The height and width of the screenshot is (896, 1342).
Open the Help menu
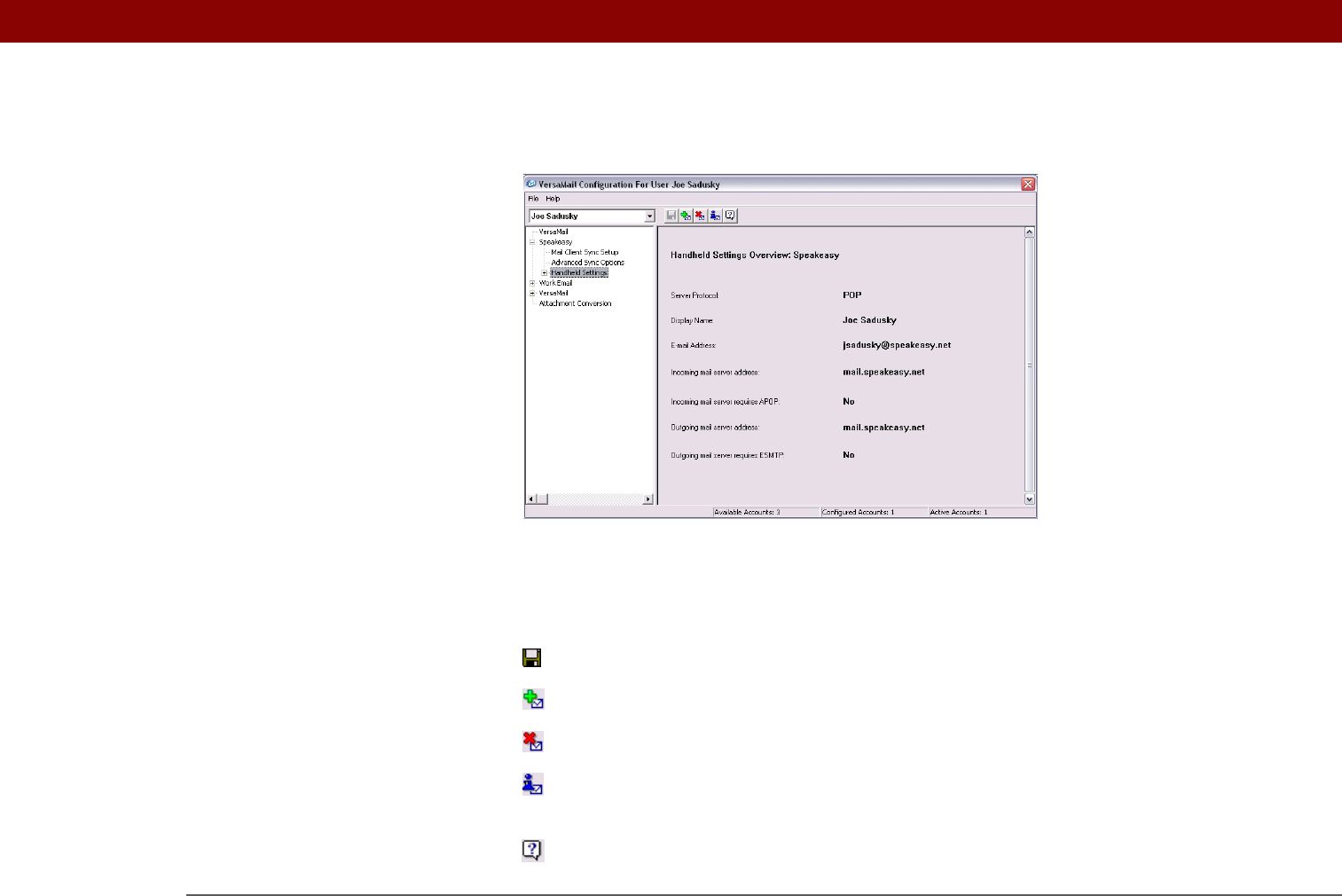pyautogui.click(x=553, y=199)
